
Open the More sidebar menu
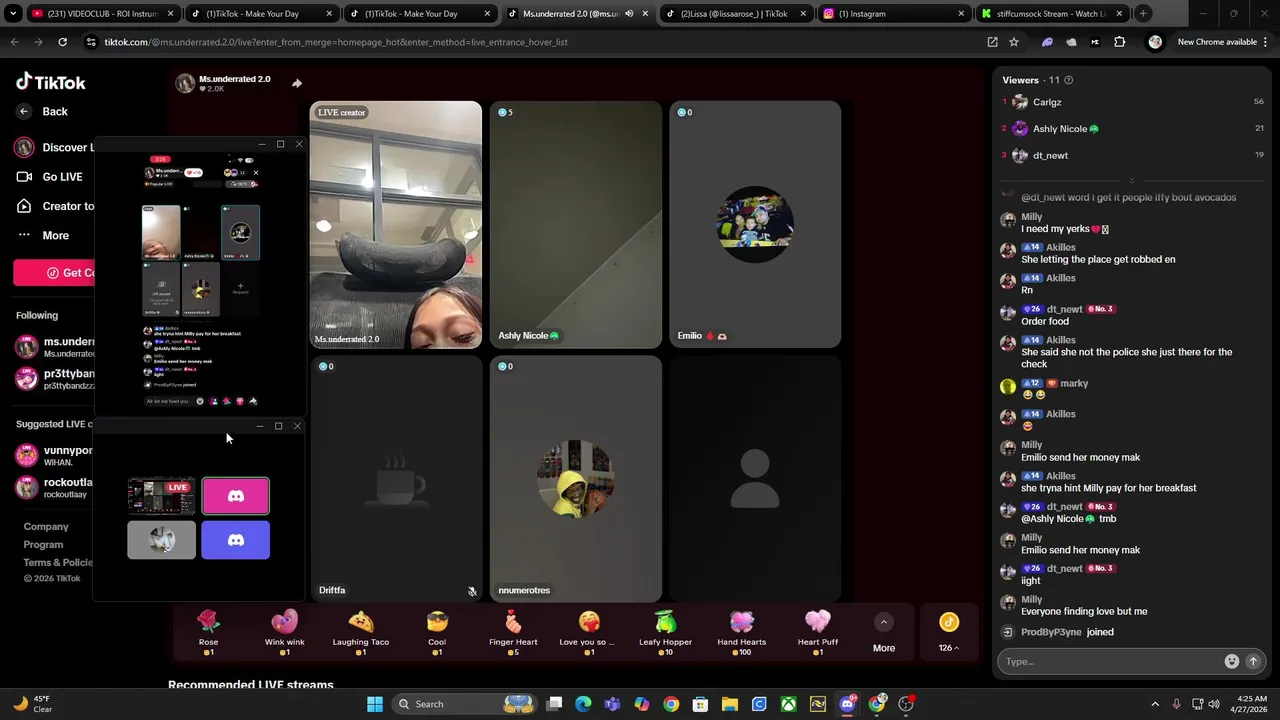[44, 236]
